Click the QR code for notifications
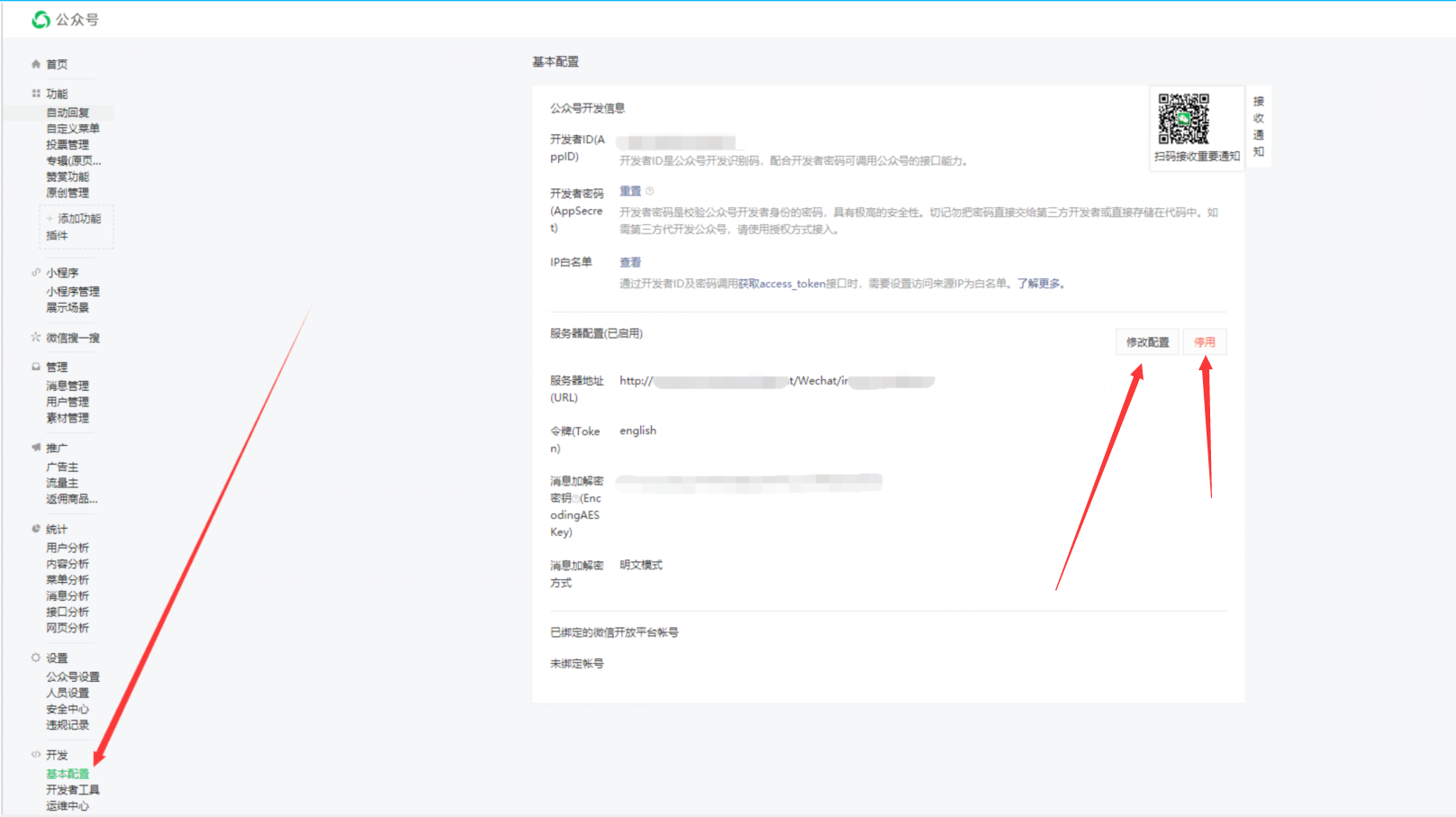The height and width of the screenshot is (817, 1456). [x=1183, y=119]
